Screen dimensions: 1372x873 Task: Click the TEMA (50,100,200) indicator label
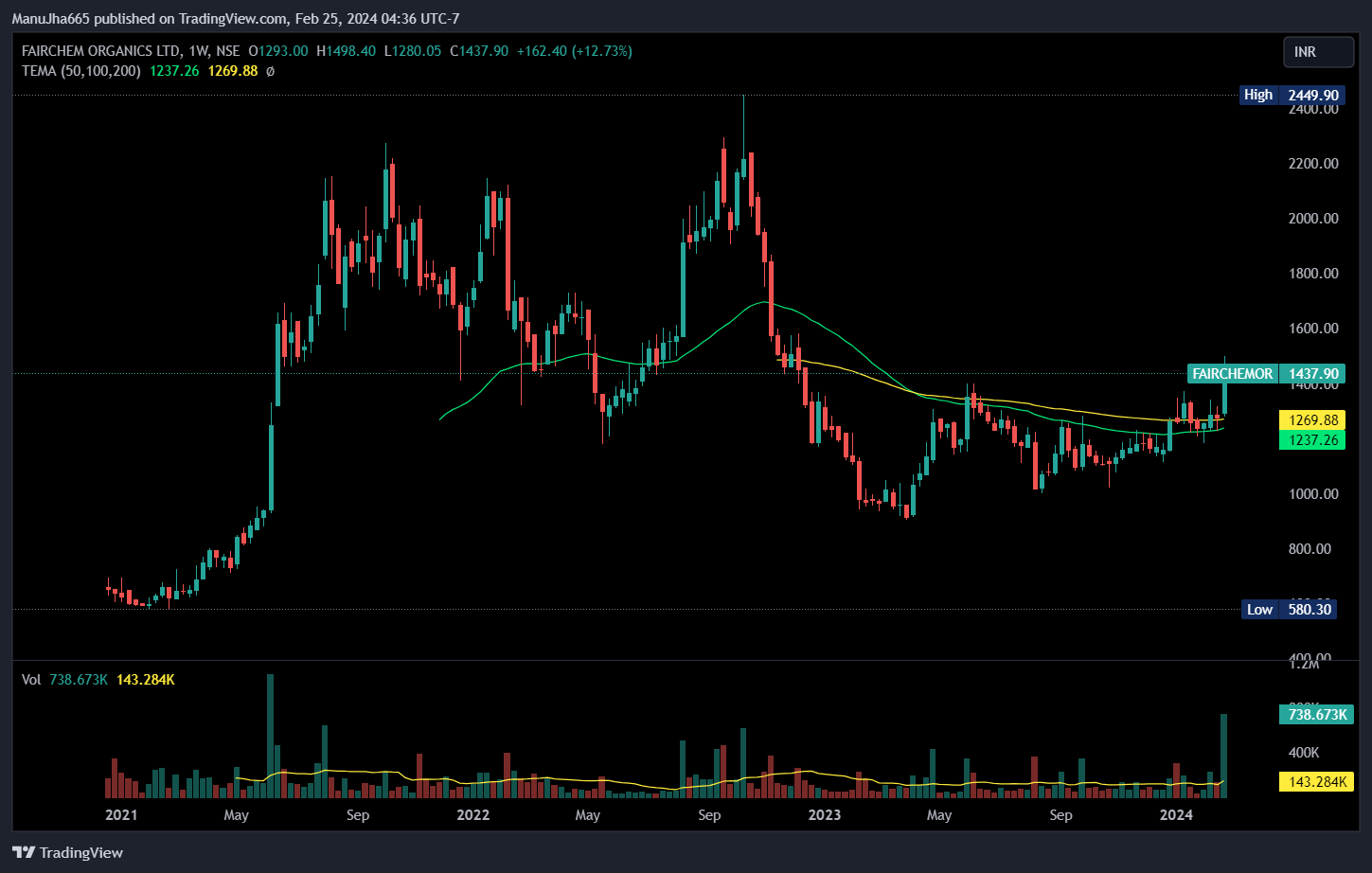click(x=81, y=71)
